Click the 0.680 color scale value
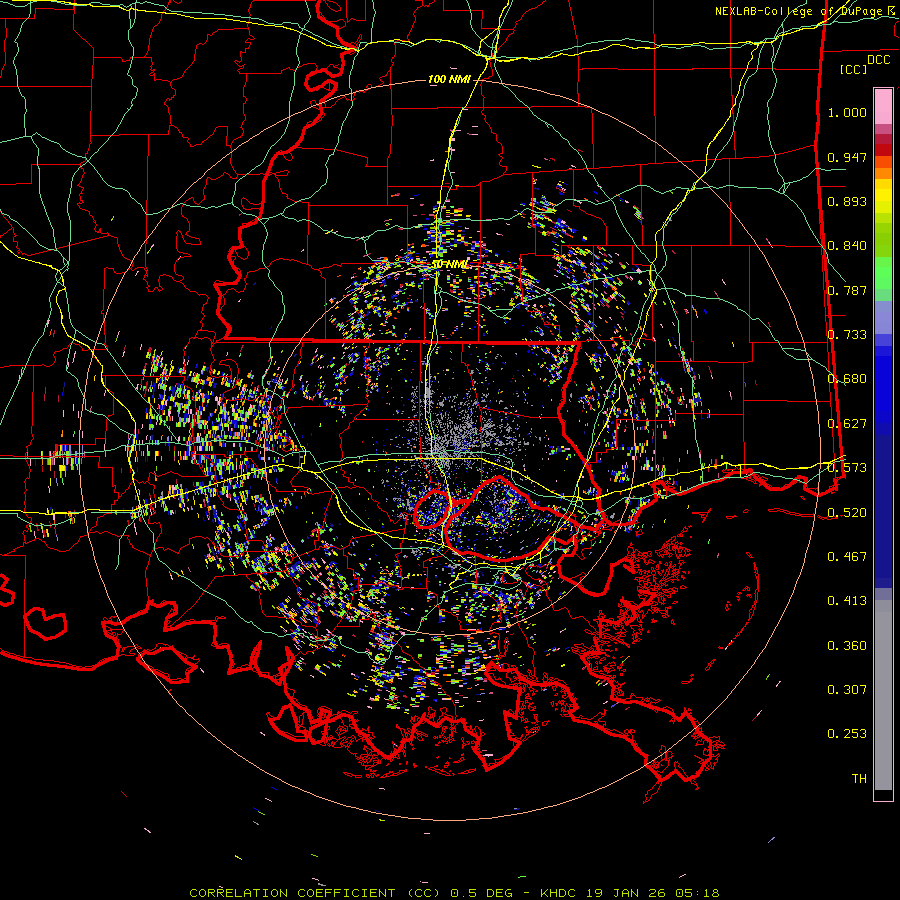 (x=847, y=379)
